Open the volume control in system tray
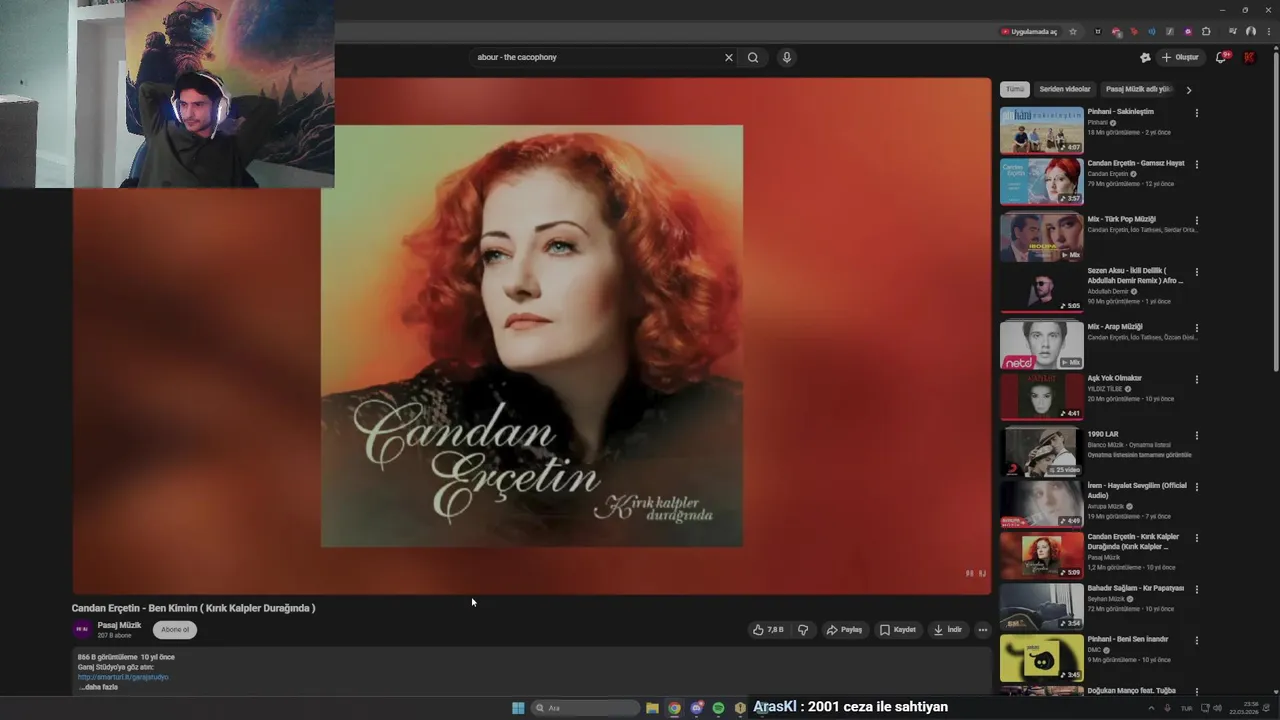This screenshot has height=720, width=1280. pos(1218,708)
